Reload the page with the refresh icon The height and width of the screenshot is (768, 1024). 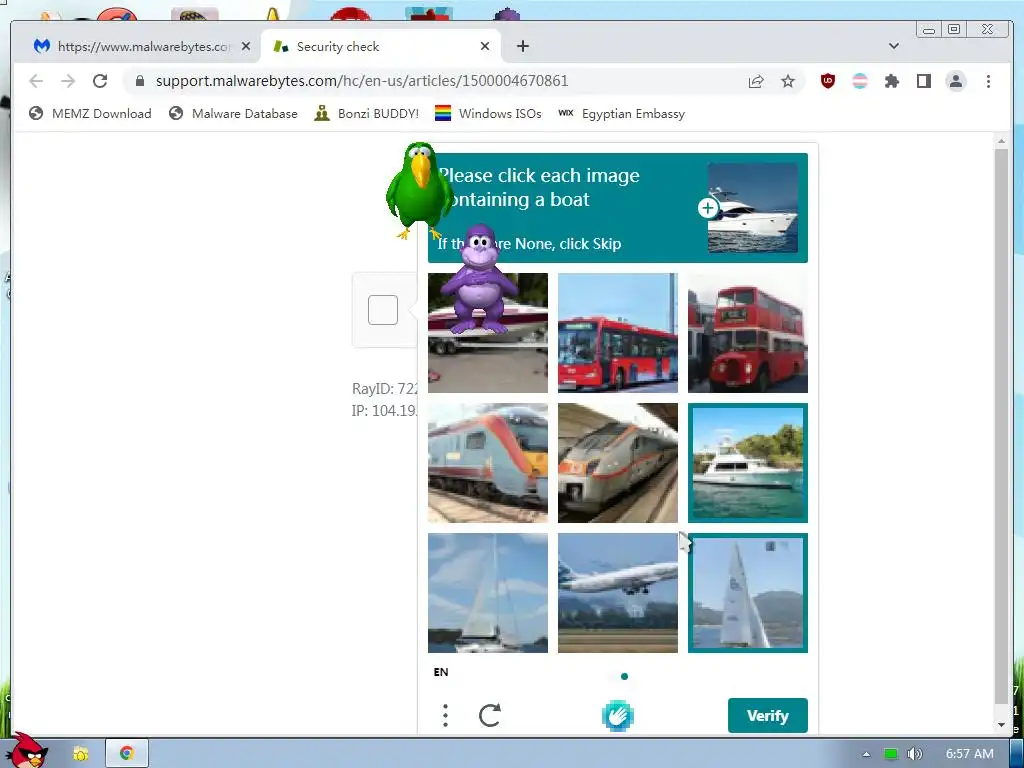coord(100,81)
